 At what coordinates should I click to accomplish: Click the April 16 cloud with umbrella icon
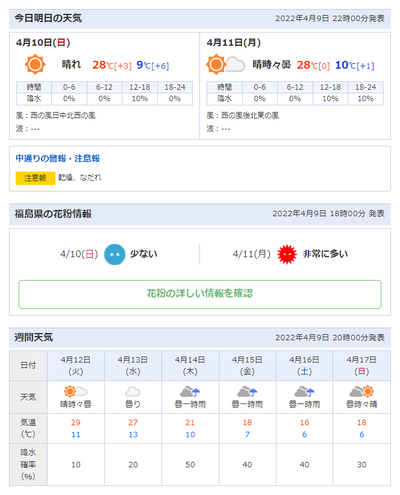point(304,391)
